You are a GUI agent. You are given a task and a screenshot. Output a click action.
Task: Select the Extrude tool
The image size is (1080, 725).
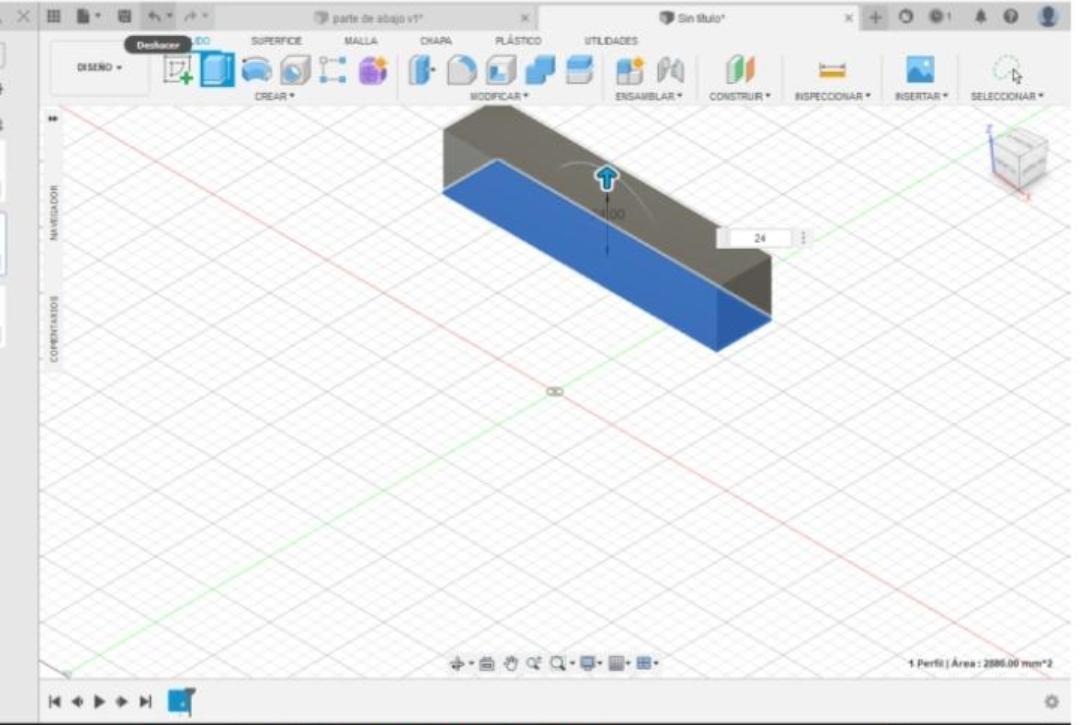(218, 70)
